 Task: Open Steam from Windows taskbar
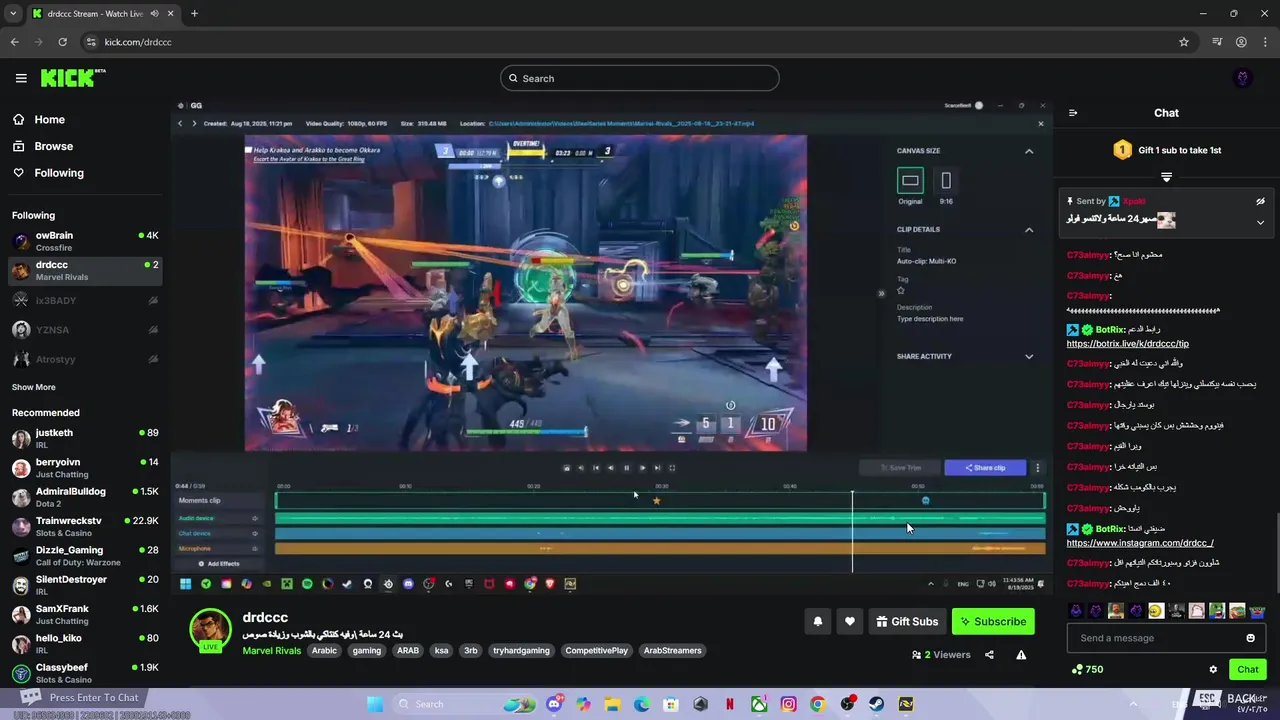(876, 704)
